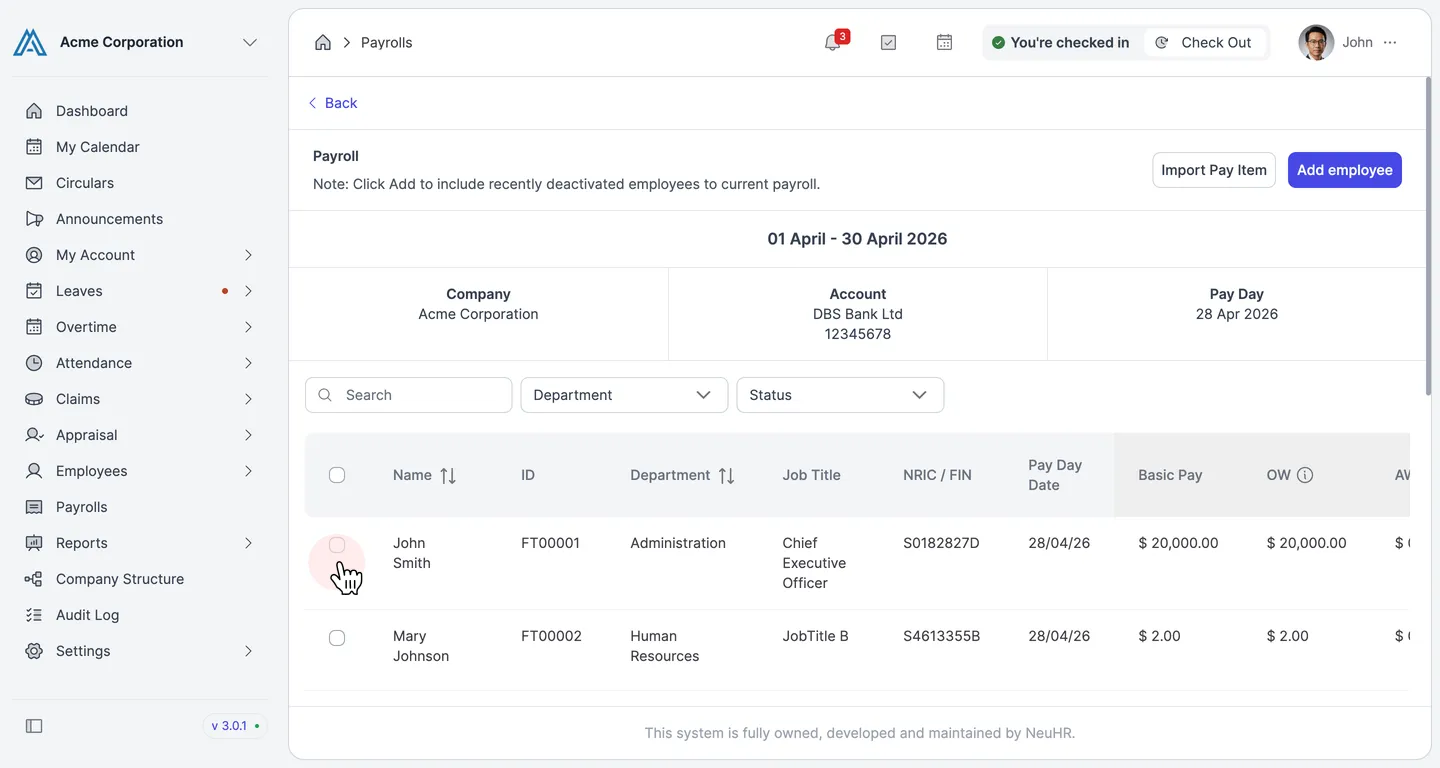1440x768 pixels.
Task: Click the Add employee button
Action: click(1345, 170)
